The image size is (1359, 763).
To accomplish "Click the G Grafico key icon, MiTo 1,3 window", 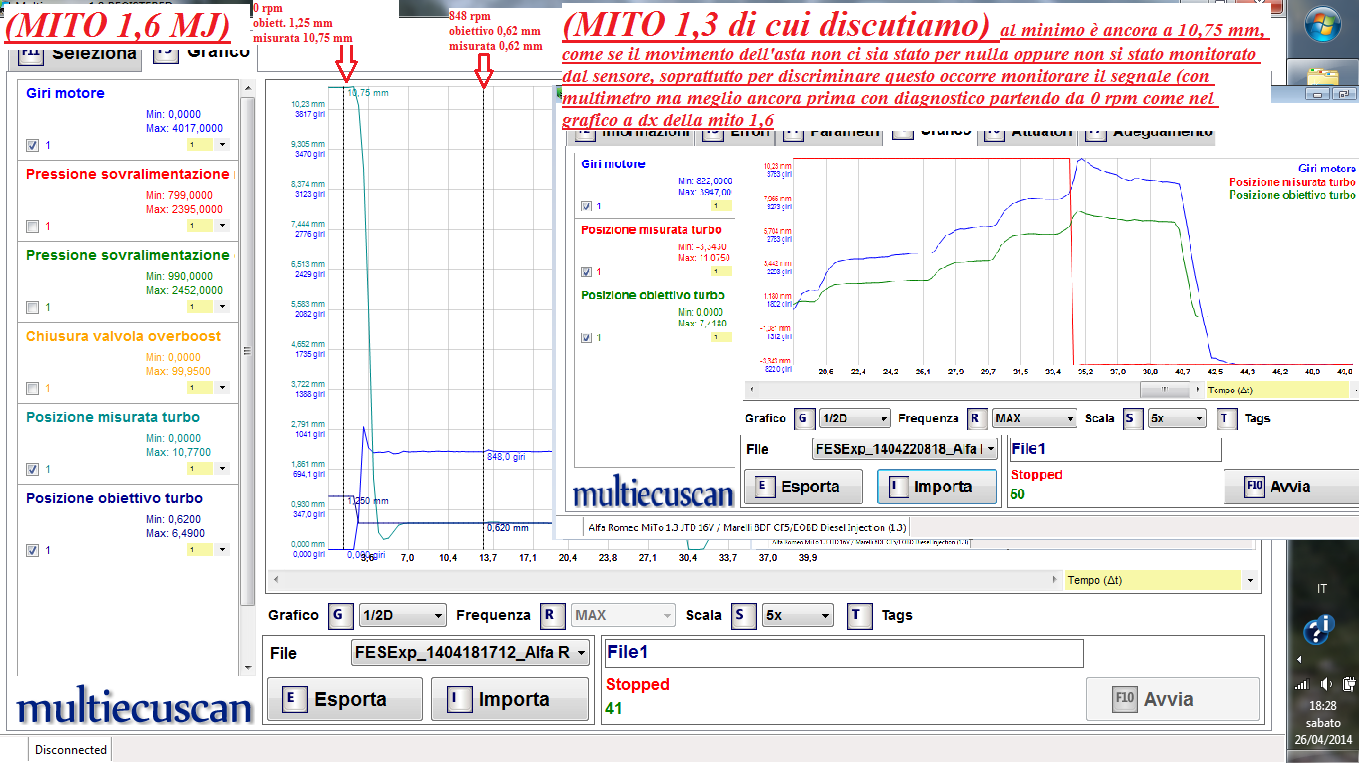I will click(x=804, y=419).
